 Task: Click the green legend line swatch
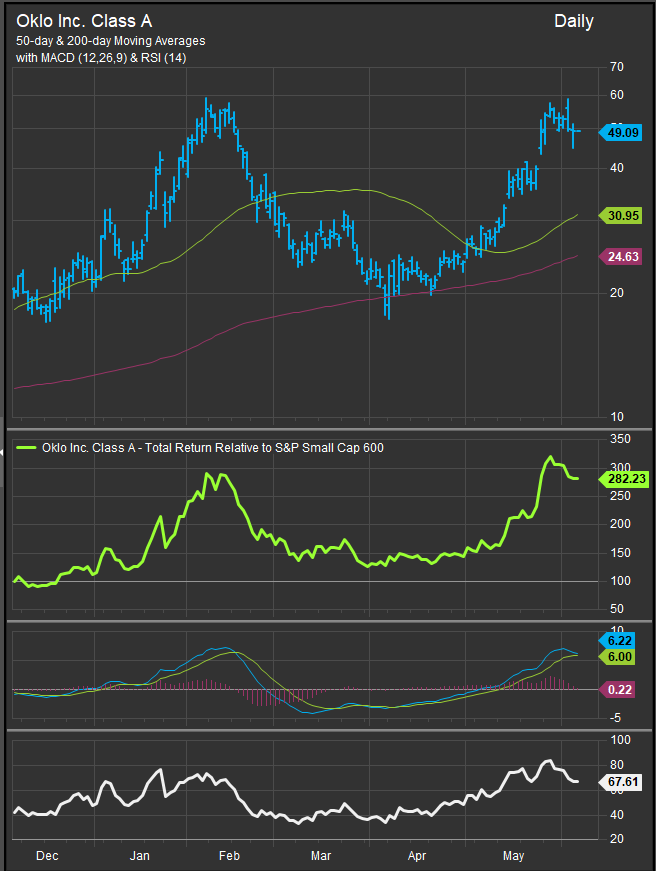(27, 448)
